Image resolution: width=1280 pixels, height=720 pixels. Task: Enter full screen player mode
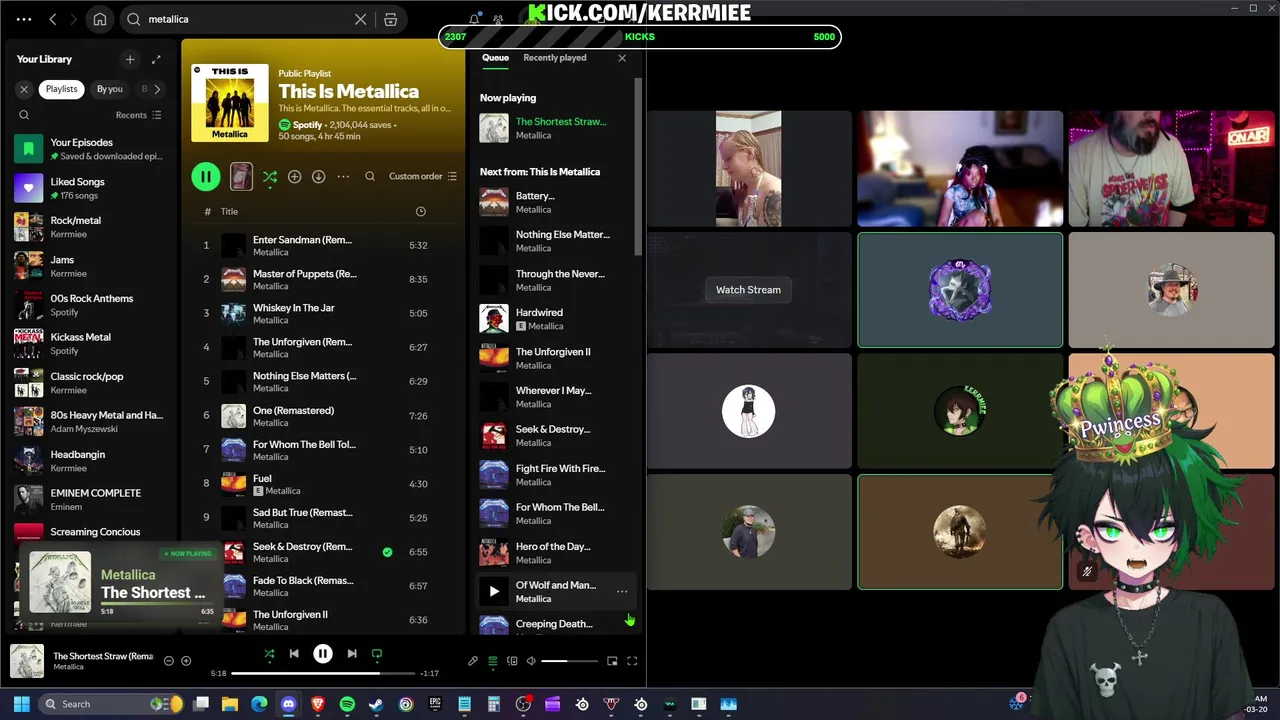[632, 661]
